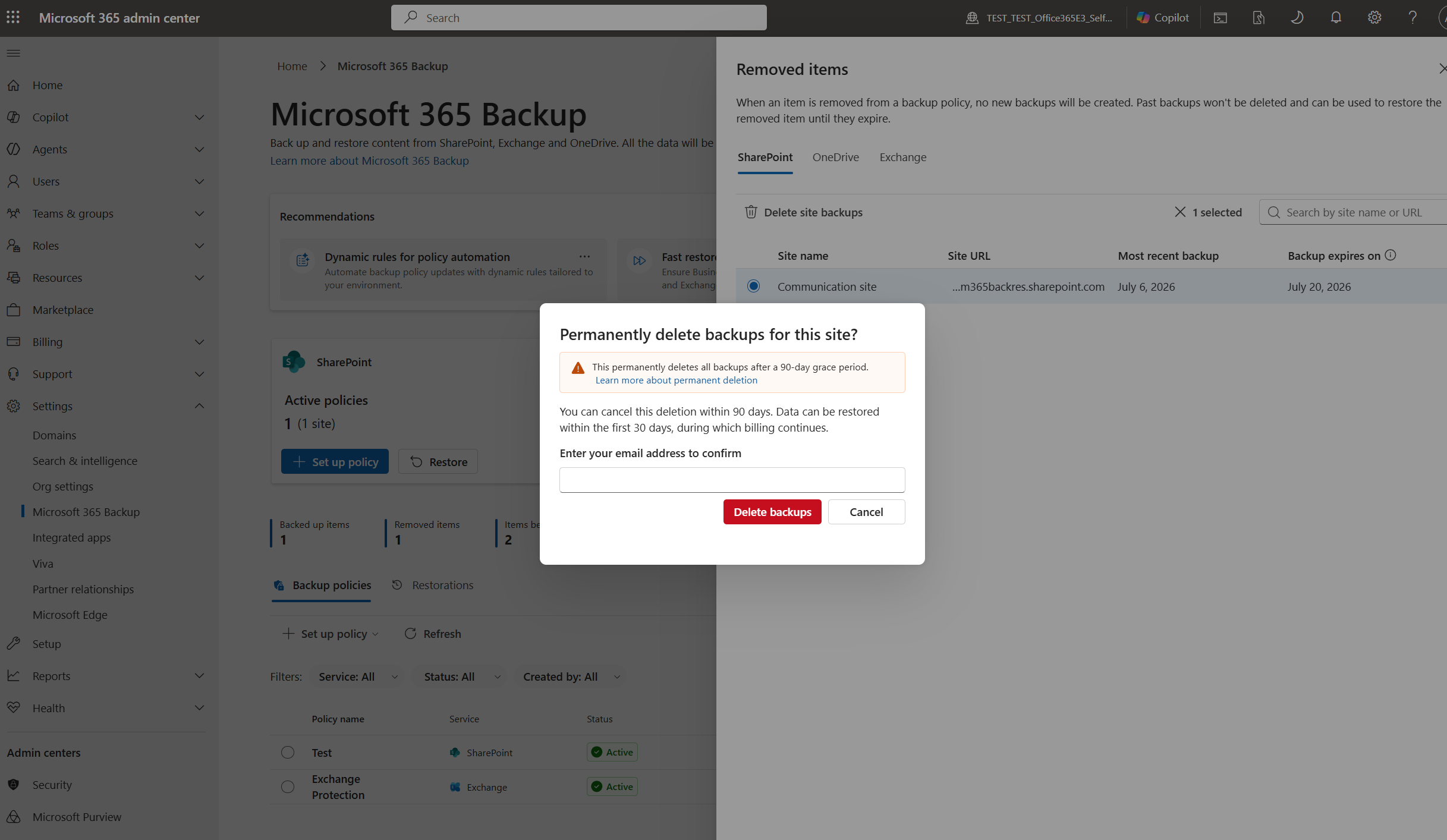Open the Created by: All filter dropdown

click(571, 677)
